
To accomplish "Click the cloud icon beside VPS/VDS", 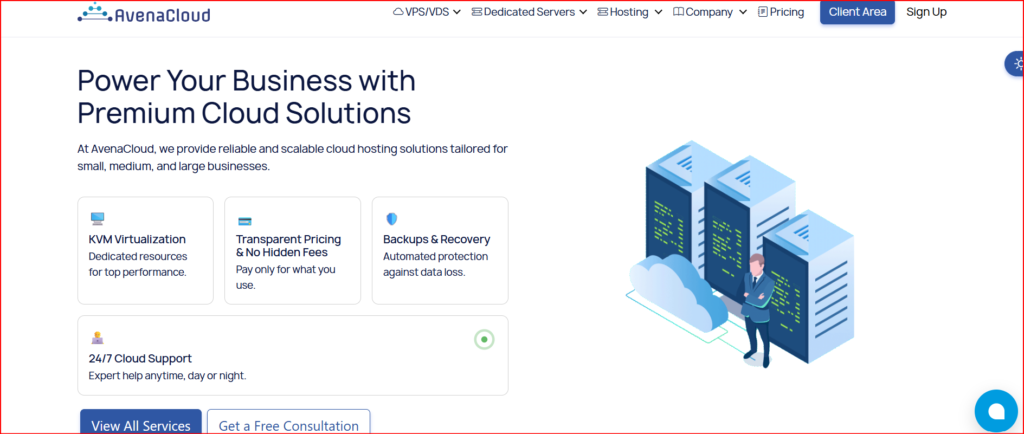I will (x=398, y=12).
